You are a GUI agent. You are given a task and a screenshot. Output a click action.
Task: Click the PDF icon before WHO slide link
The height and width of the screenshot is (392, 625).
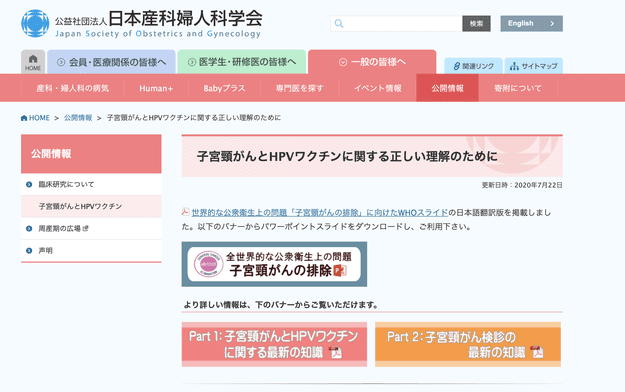185,211
